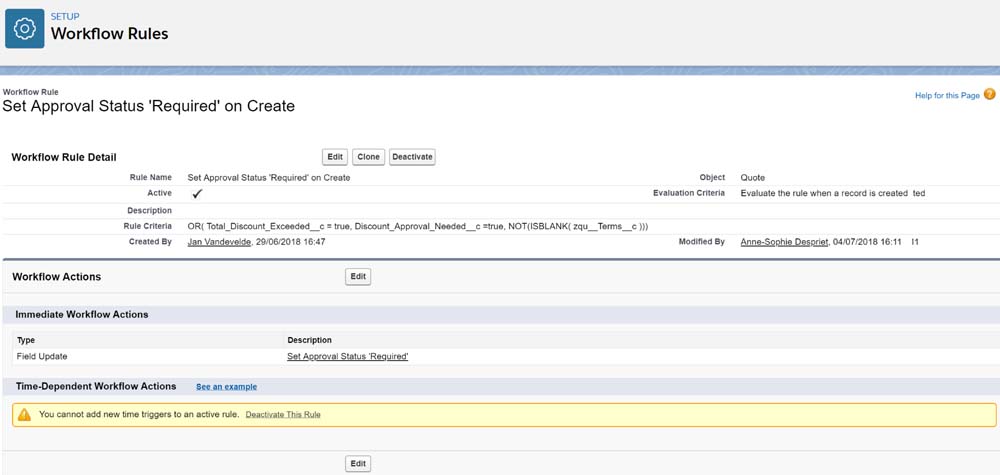This screenshot has height=475, width=1000.
Task: Click the help question mark icon
Action: pos(989,94)
